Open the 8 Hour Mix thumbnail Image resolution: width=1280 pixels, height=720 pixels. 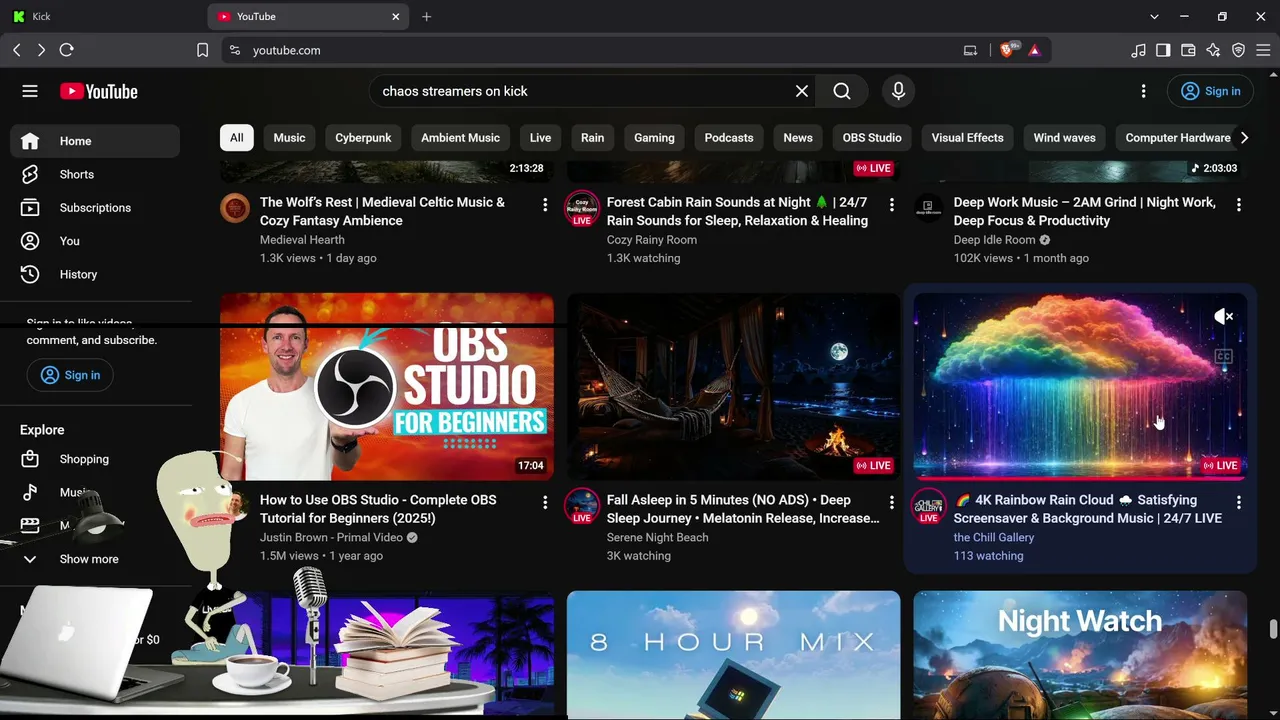pyautogui.click(x=734, y=655)
